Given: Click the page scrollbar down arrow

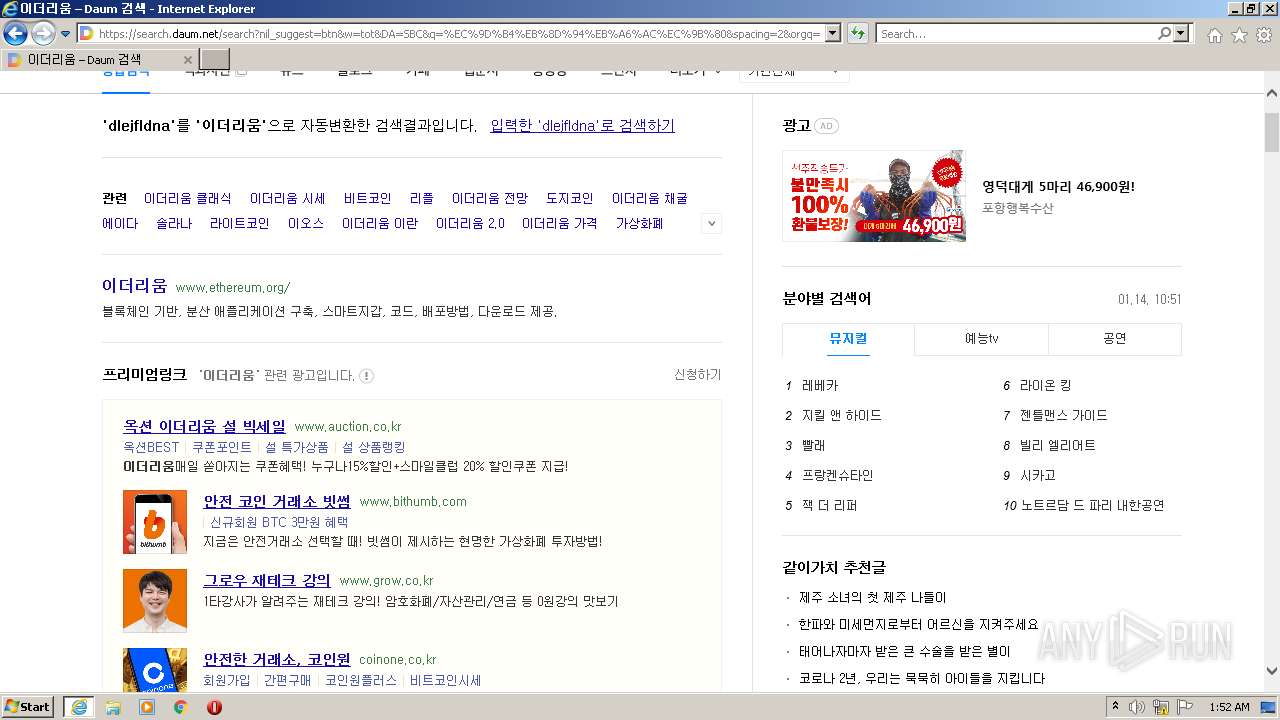Looking at the screenshot, I should (1272, 671).
